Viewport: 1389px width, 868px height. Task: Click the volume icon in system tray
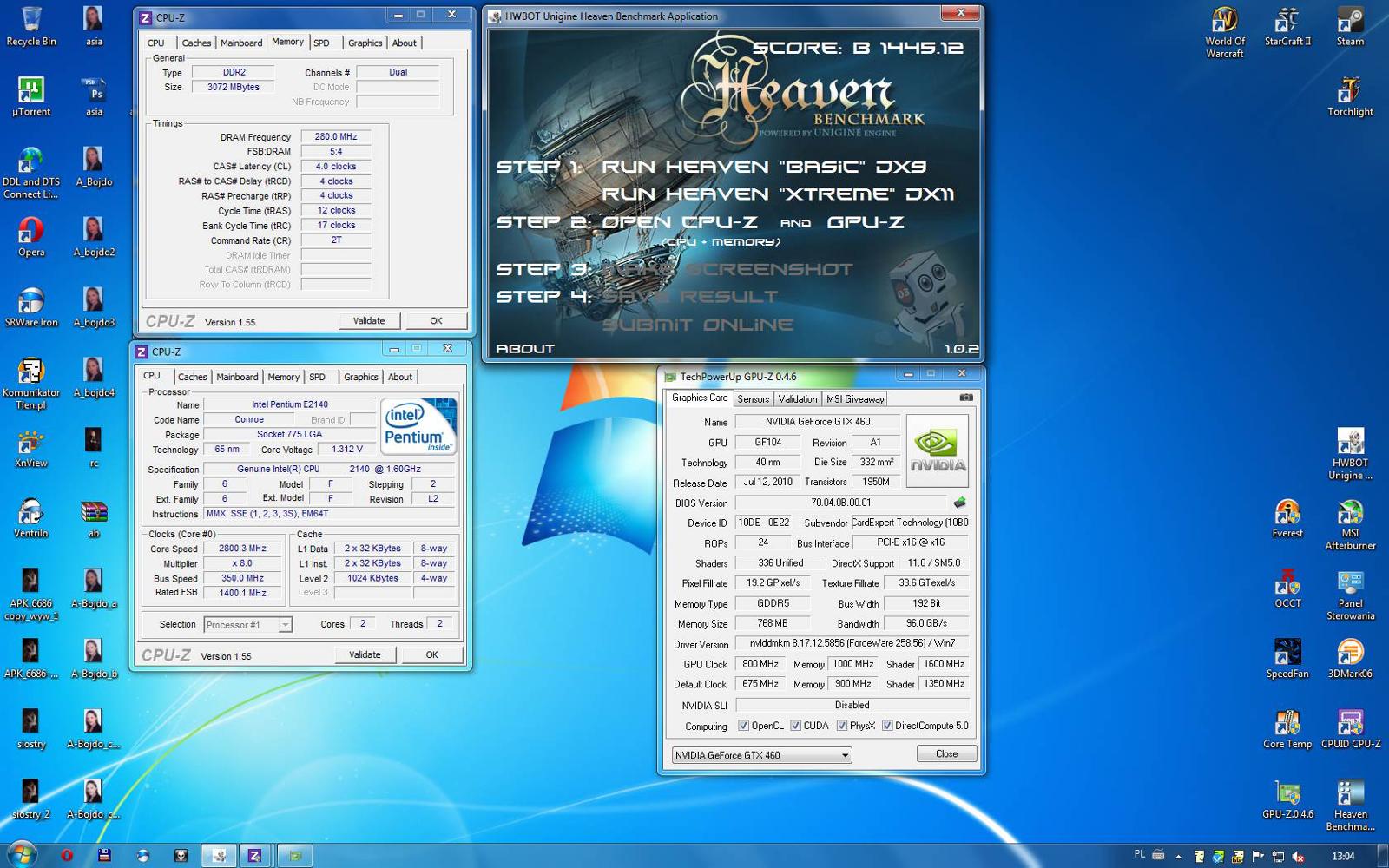pos(1298,856)
